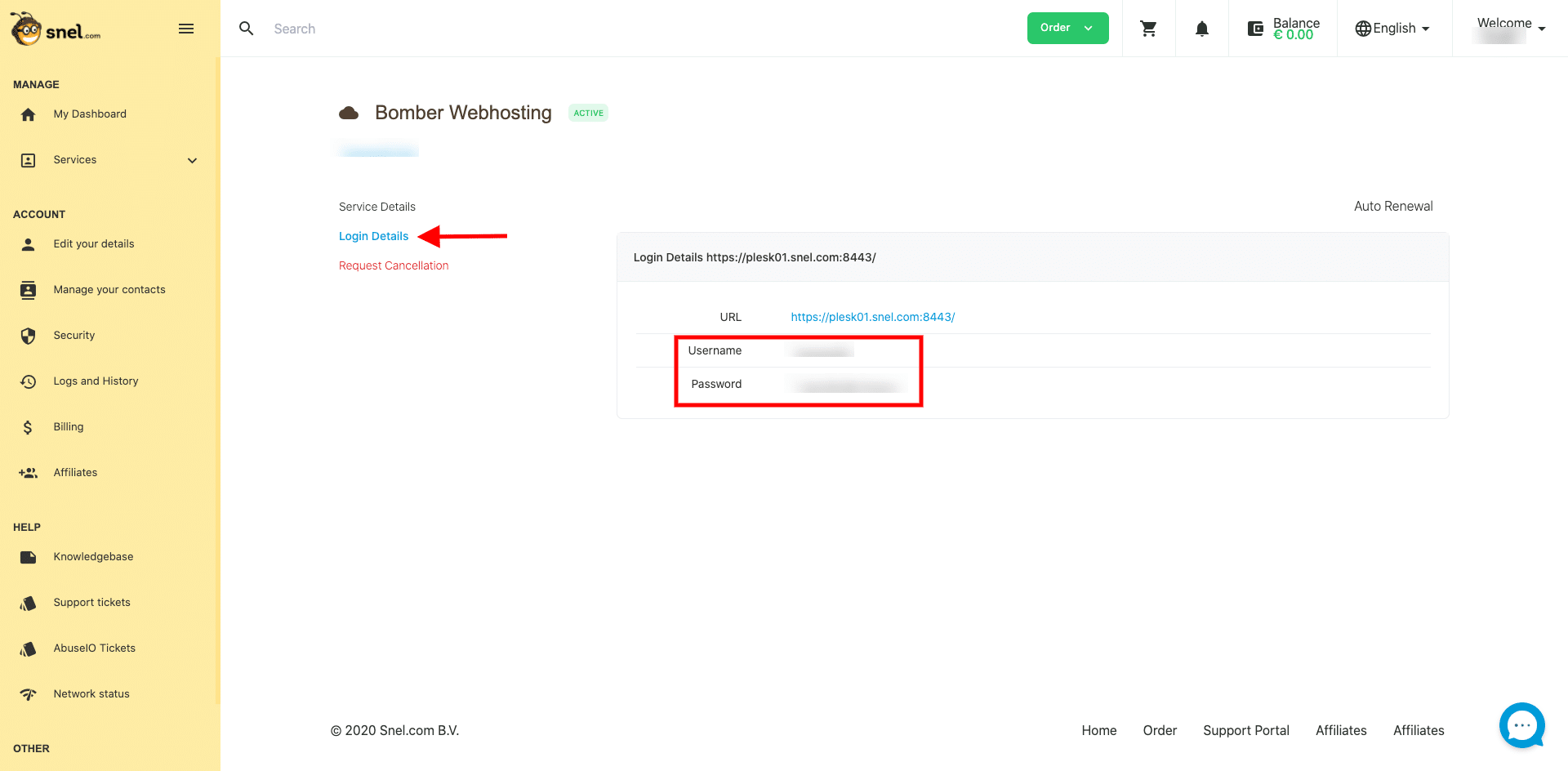Open the Support Portal footer link
This screenshot has width=1568, height=771.
pos(1246,730)
